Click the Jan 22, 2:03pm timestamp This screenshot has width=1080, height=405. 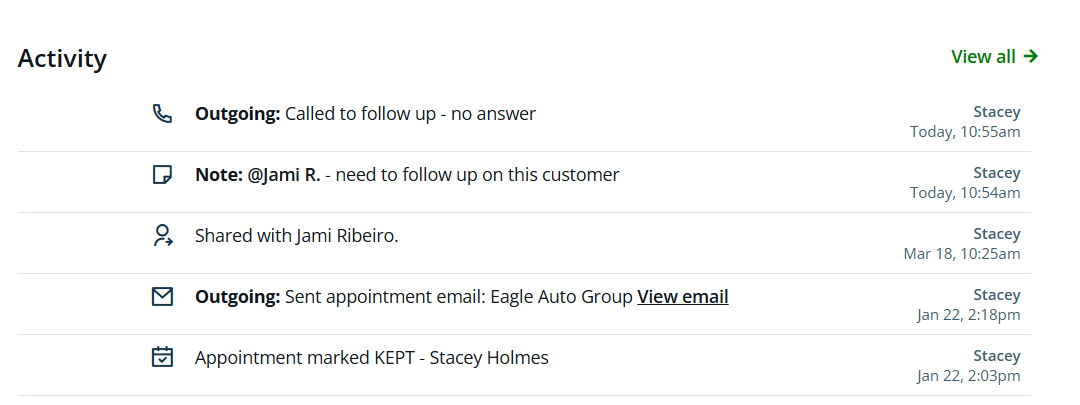coord(968,376)
